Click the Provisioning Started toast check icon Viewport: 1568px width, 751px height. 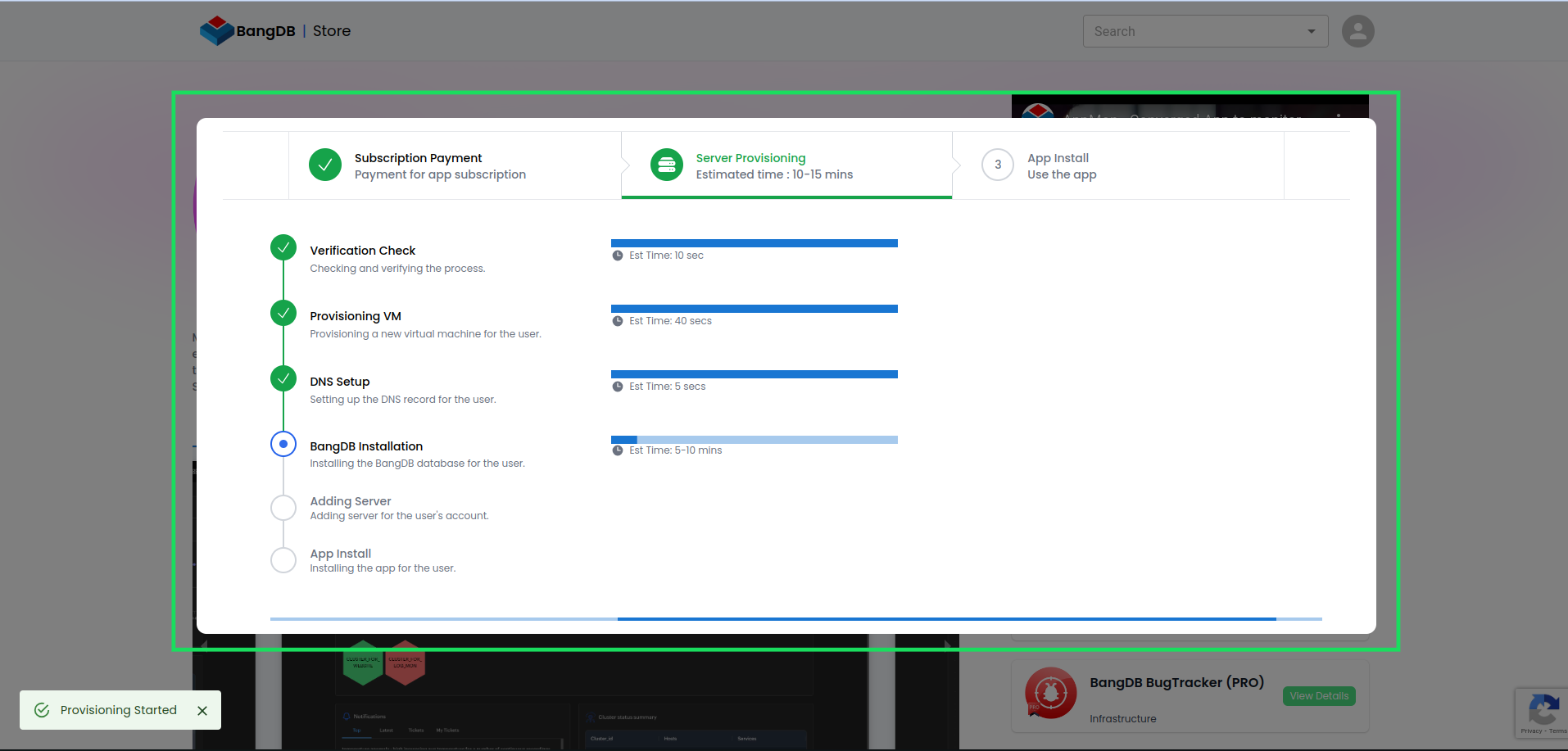point(42,710)
